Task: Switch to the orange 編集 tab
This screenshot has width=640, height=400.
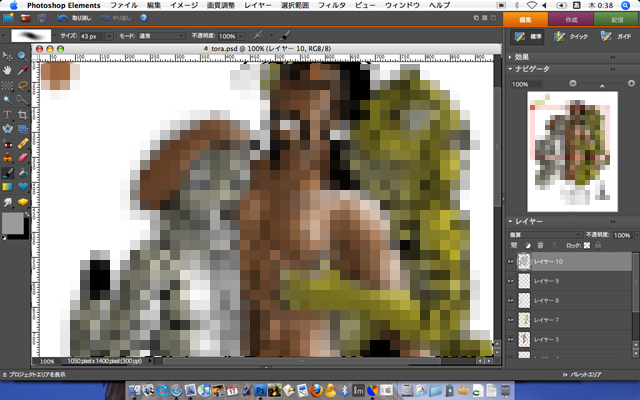Action: pyautogui.click(x=525, y=19)
